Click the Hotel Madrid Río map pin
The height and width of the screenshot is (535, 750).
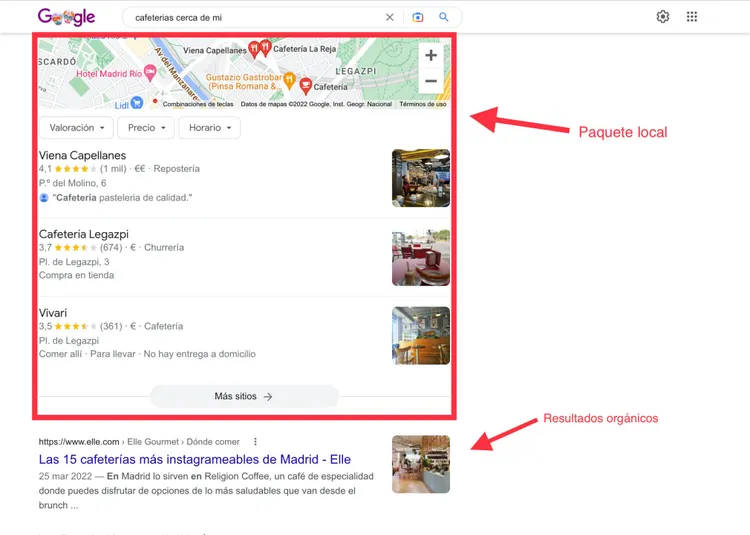coord(150,73)
